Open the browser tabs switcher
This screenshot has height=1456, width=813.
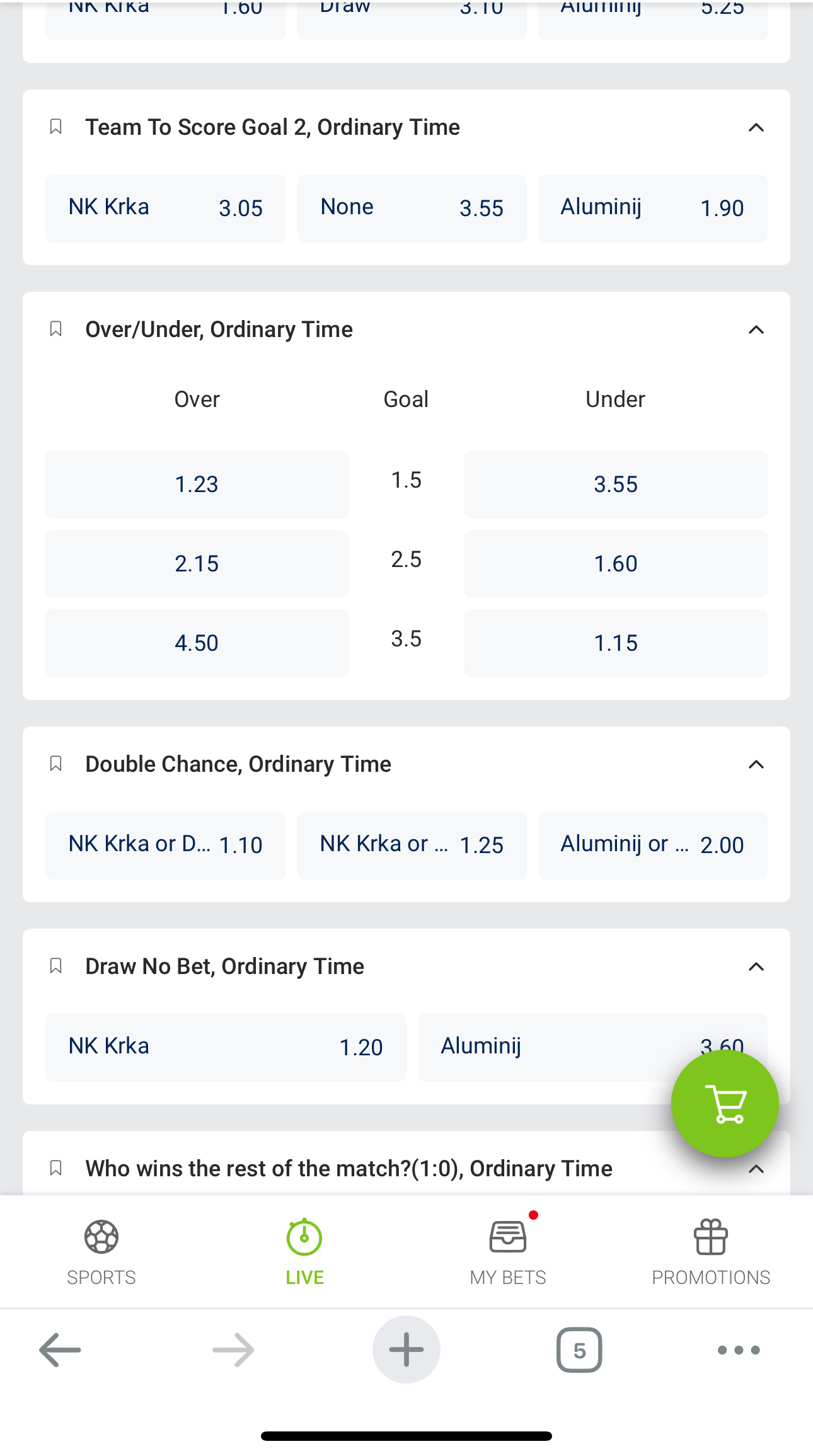[579, 1350]
